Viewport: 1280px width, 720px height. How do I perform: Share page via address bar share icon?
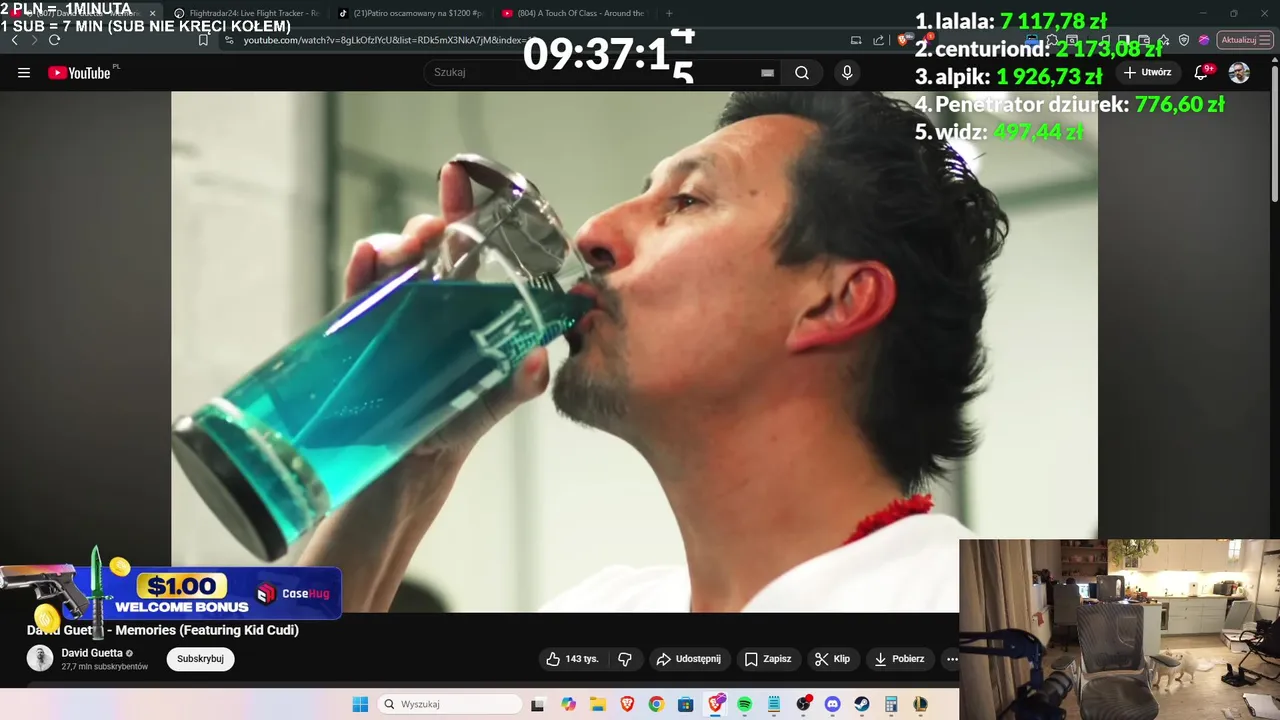tap(879, 40)
